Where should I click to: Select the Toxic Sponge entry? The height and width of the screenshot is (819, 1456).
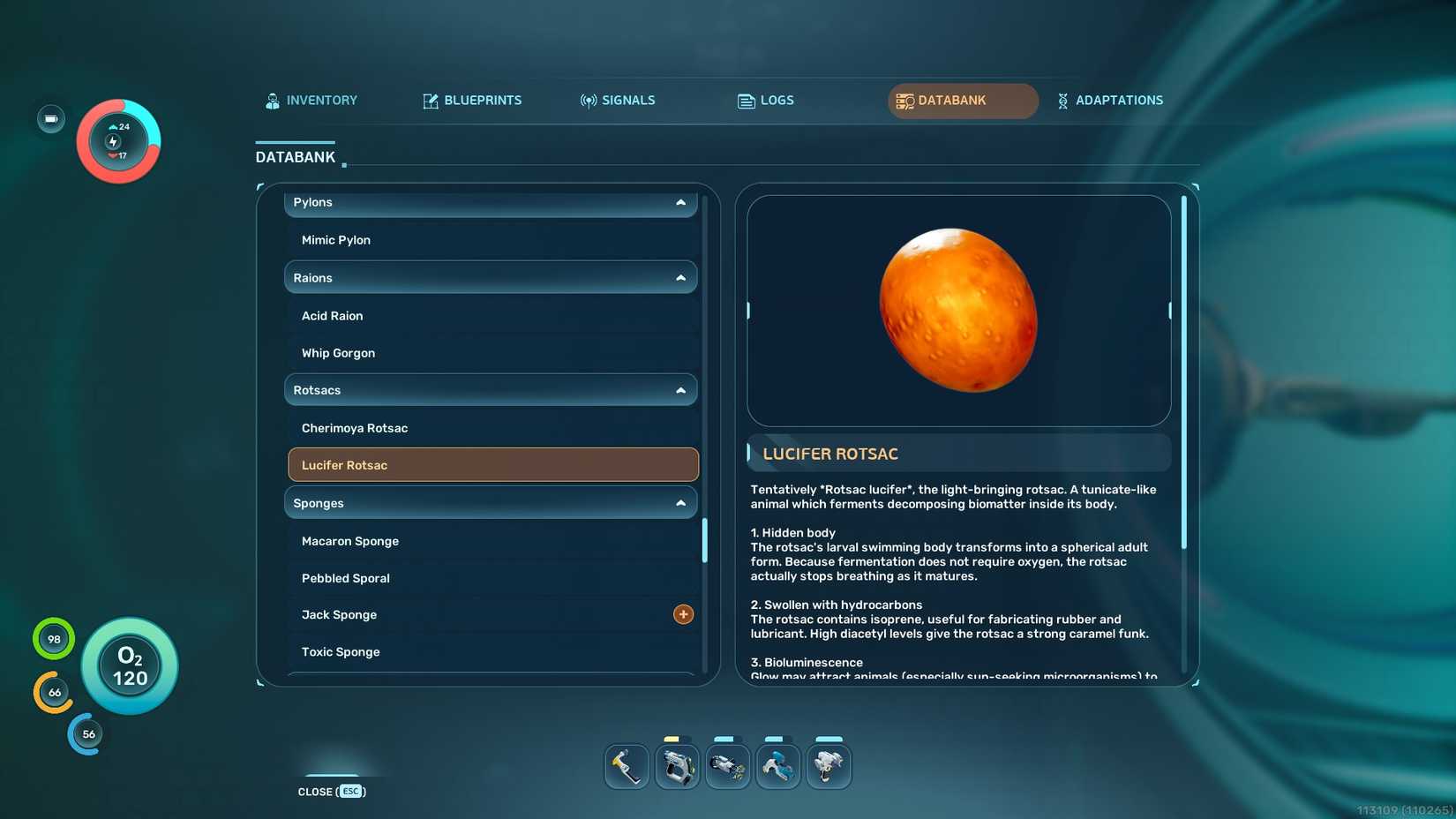492,652
